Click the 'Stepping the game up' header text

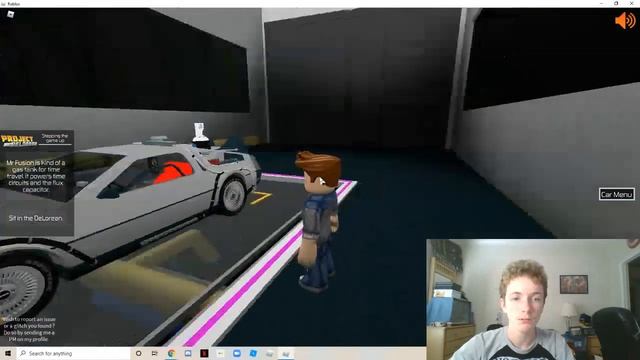(x=55, y=138)
